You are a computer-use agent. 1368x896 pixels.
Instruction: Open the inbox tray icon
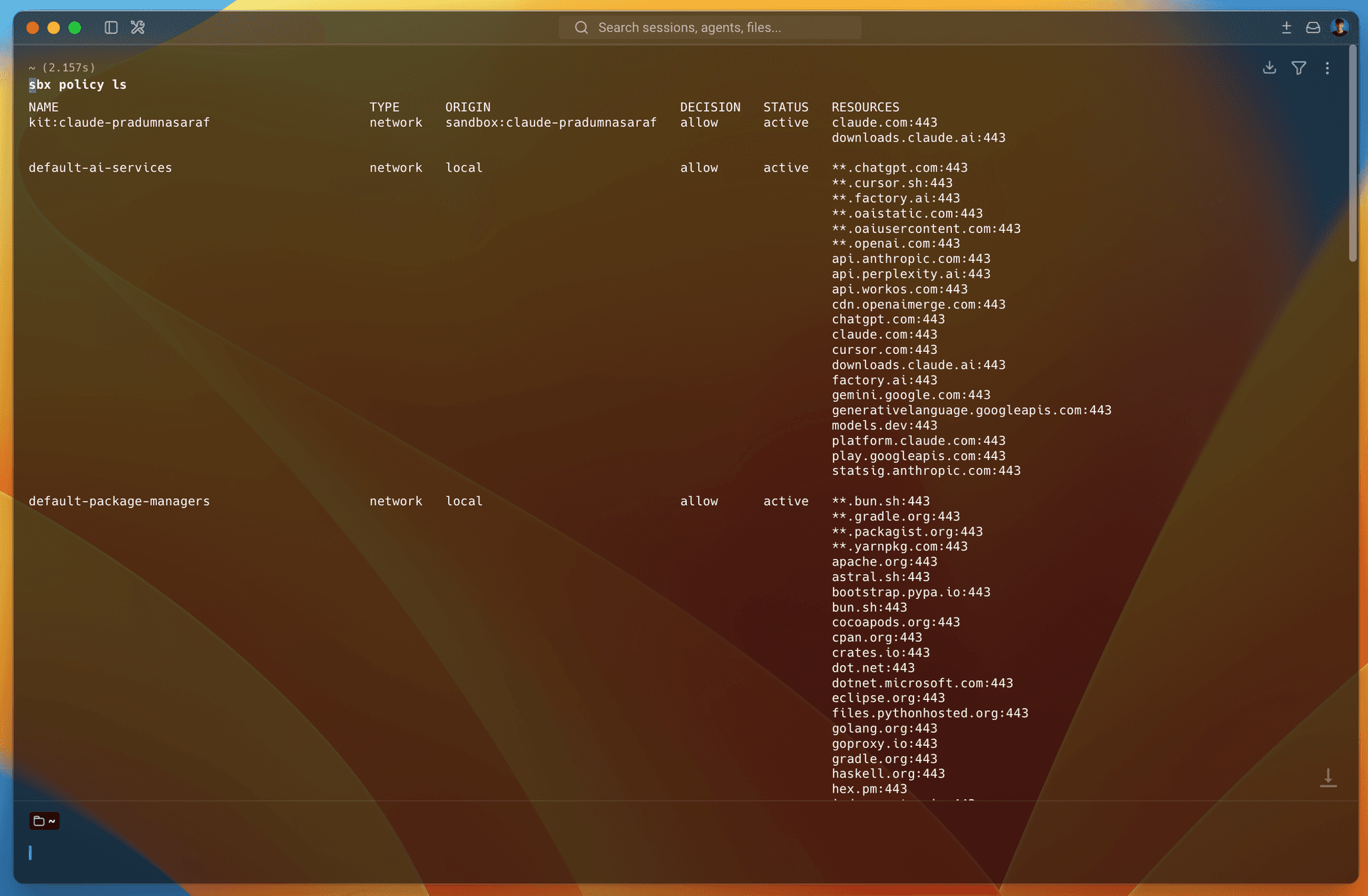pyautogui.click(x=1313, y=27)
